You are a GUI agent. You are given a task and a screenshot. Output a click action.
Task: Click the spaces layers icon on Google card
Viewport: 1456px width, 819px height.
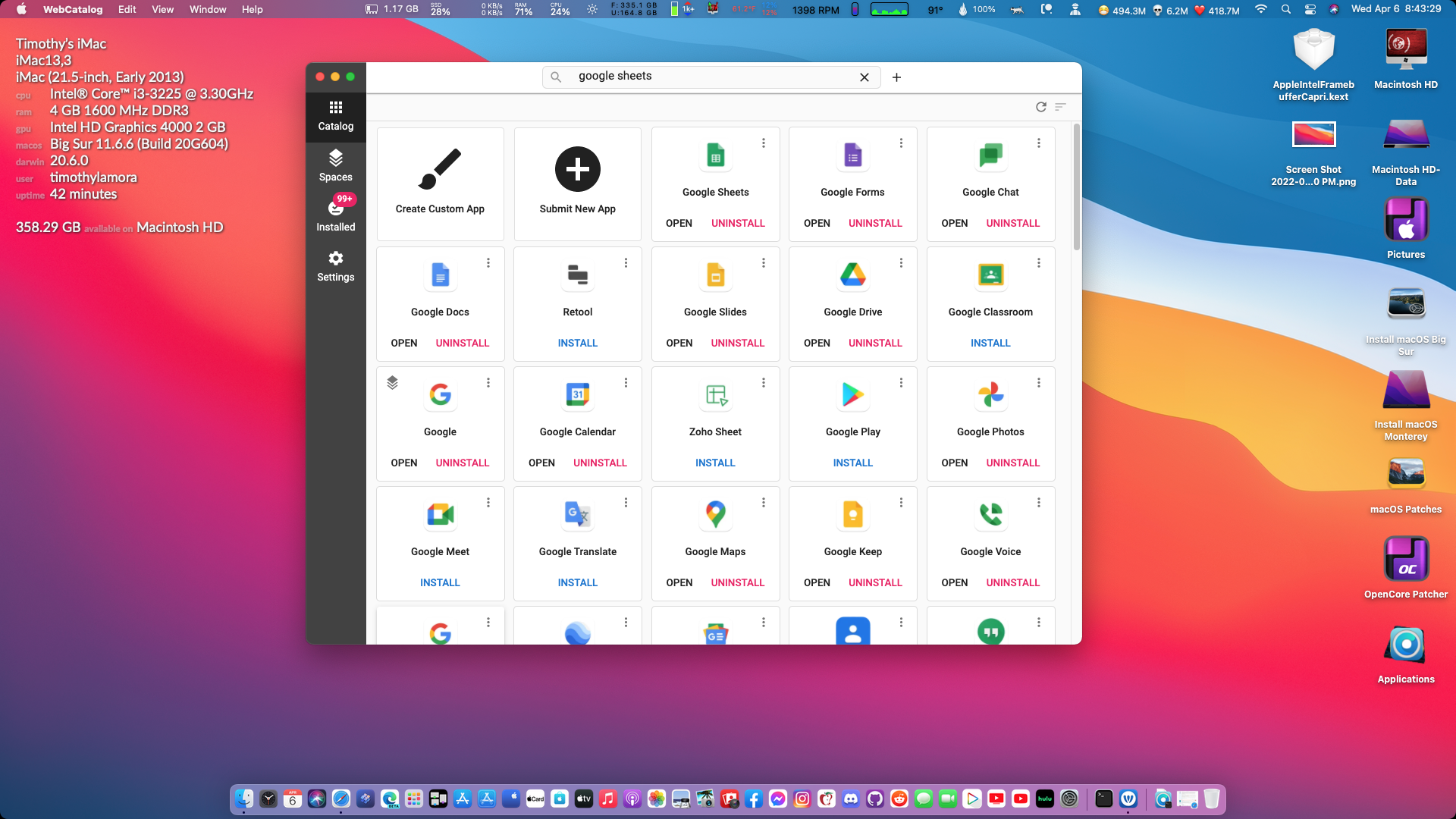pos(392,382)
